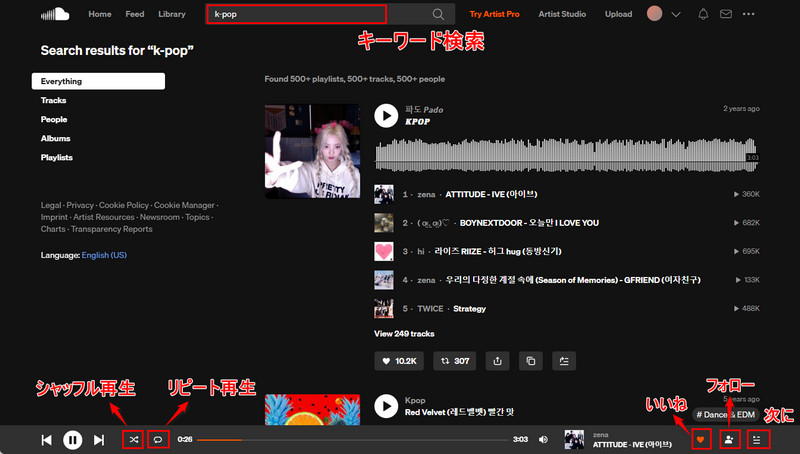Open the three-dots more menu in header
This screenshot has width=800, height=454.
[x=748, y=14]
